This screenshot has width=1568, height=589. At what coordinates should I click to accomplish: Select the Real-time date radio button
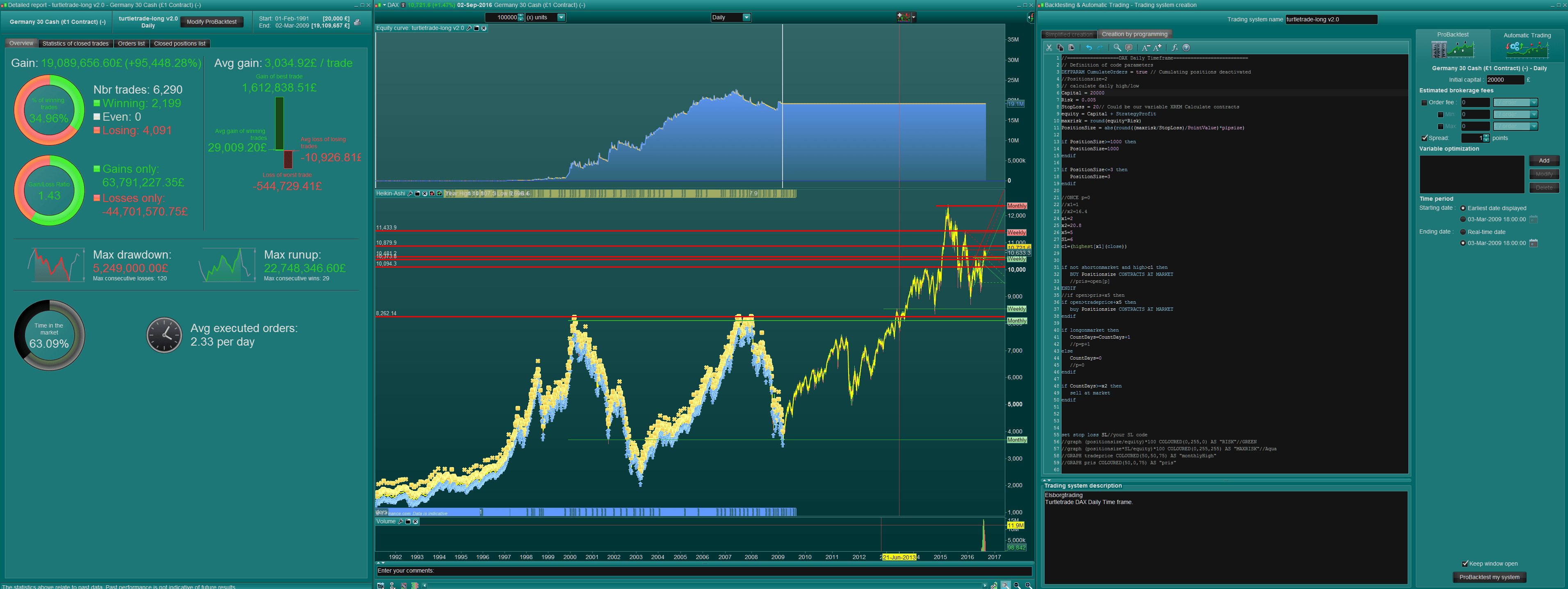(1463, 232)
